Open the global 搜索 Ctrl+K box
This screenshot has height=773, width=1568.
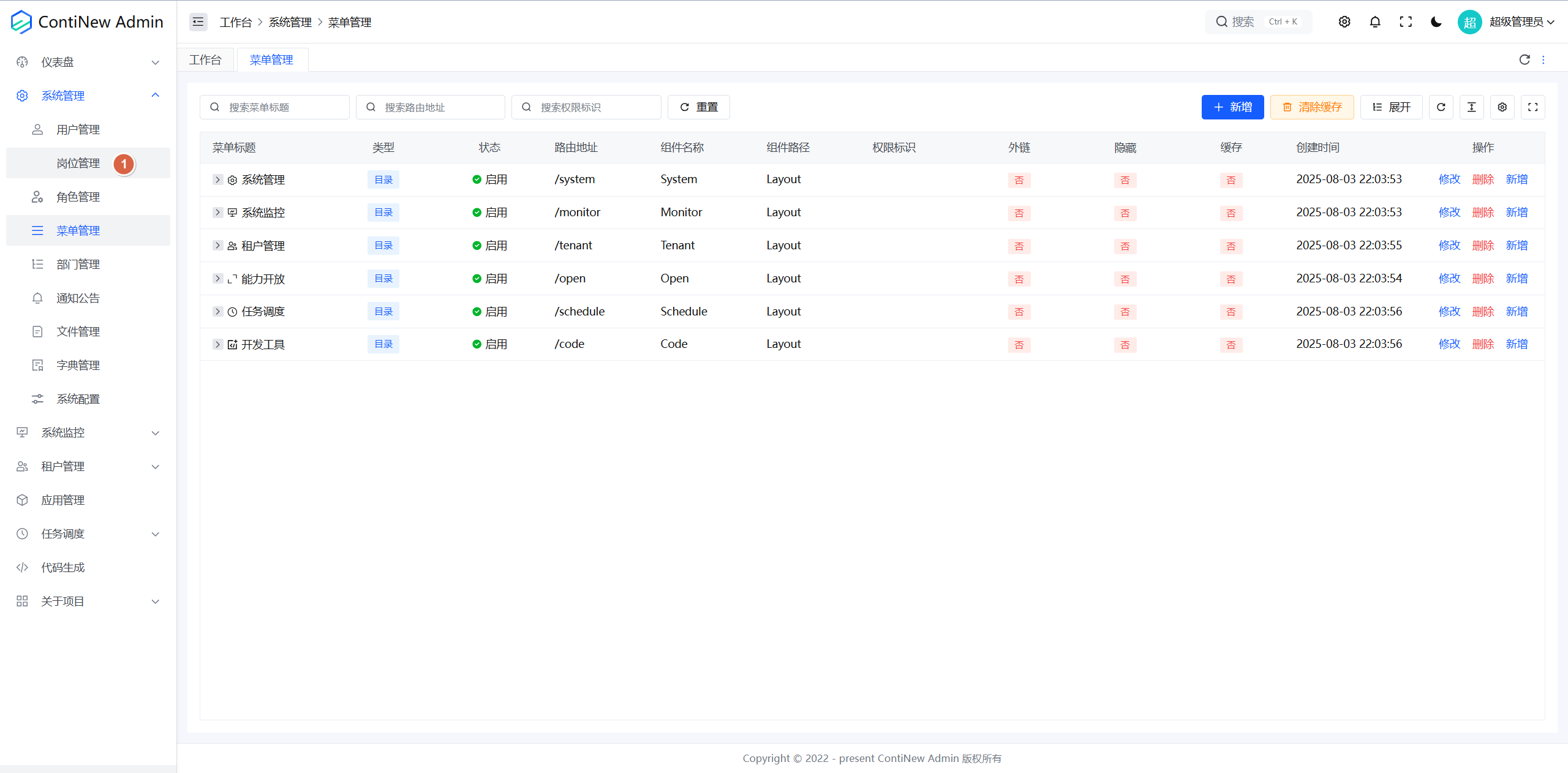pos(1258,22)
